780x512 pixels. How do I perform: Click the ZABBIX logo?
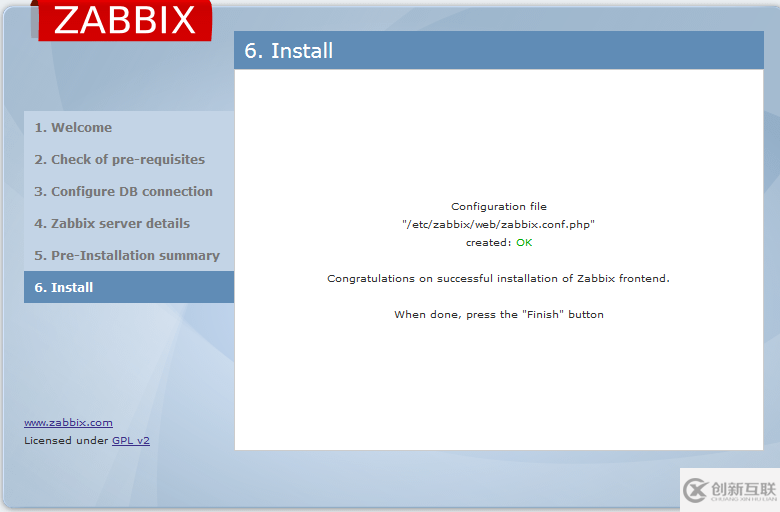pos(124,20)
